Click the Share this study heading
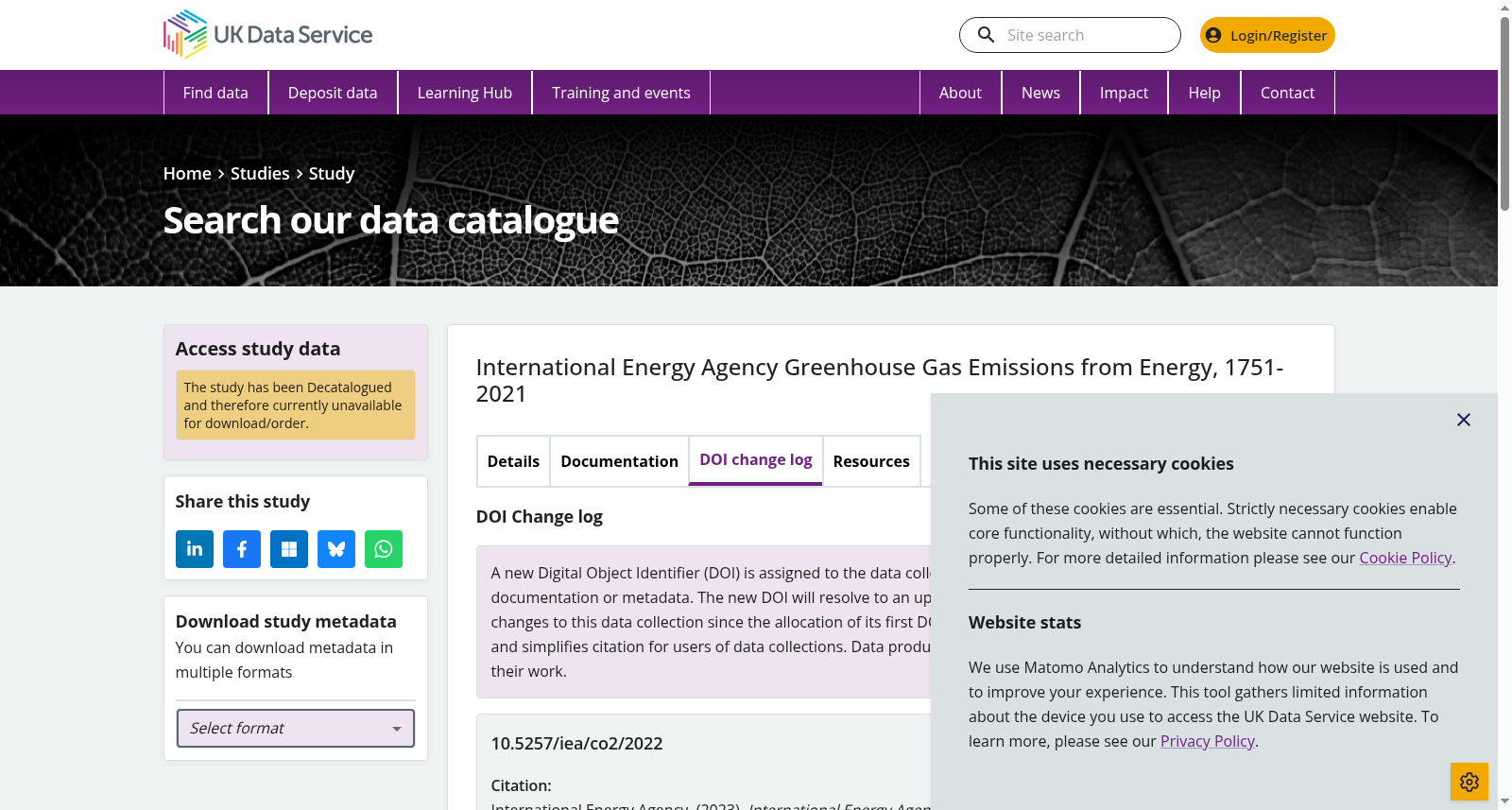The image size is (1512, 810). (243, 502)
